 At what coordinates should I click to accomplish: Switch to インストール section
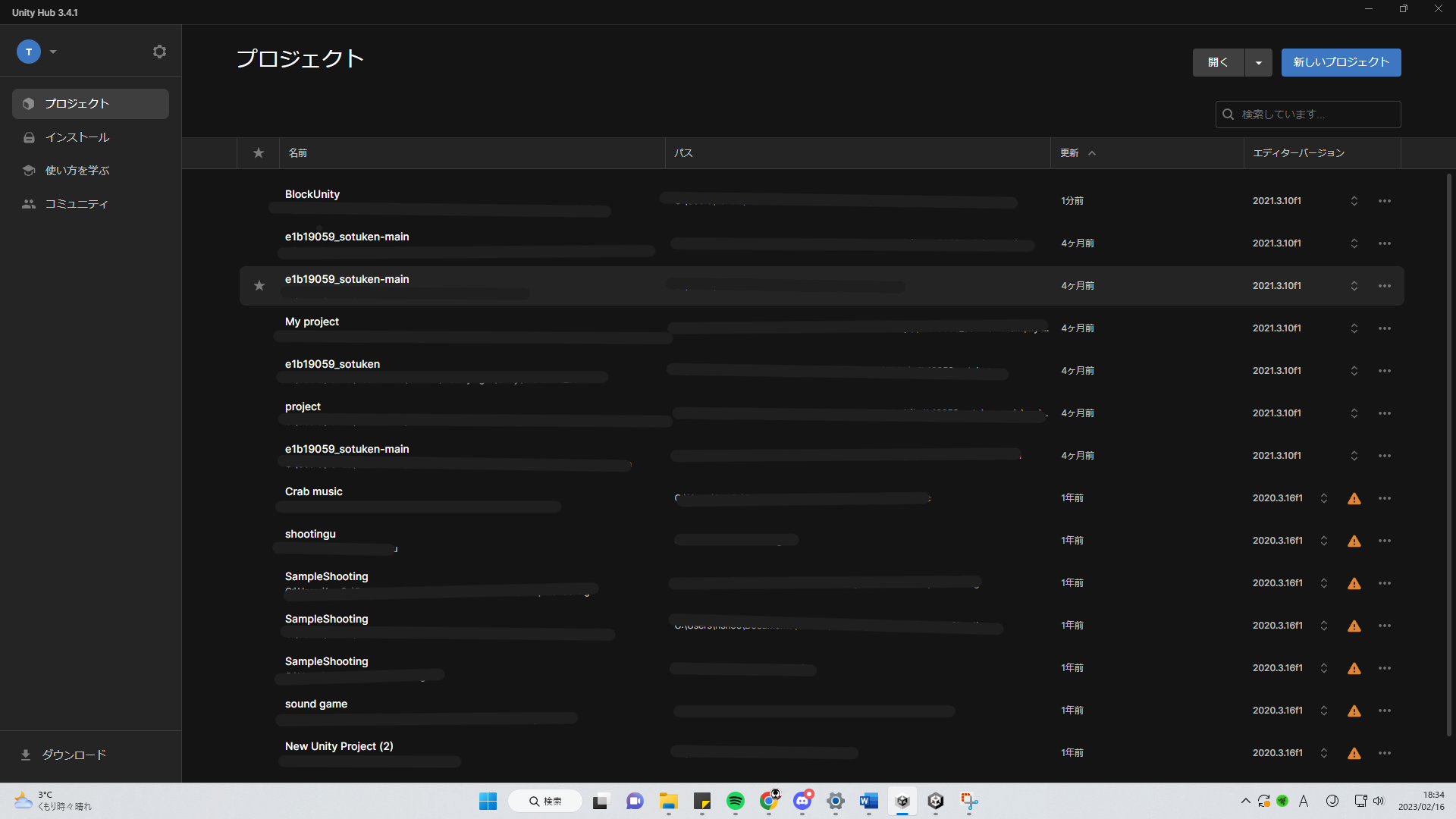tap(77, 137)
